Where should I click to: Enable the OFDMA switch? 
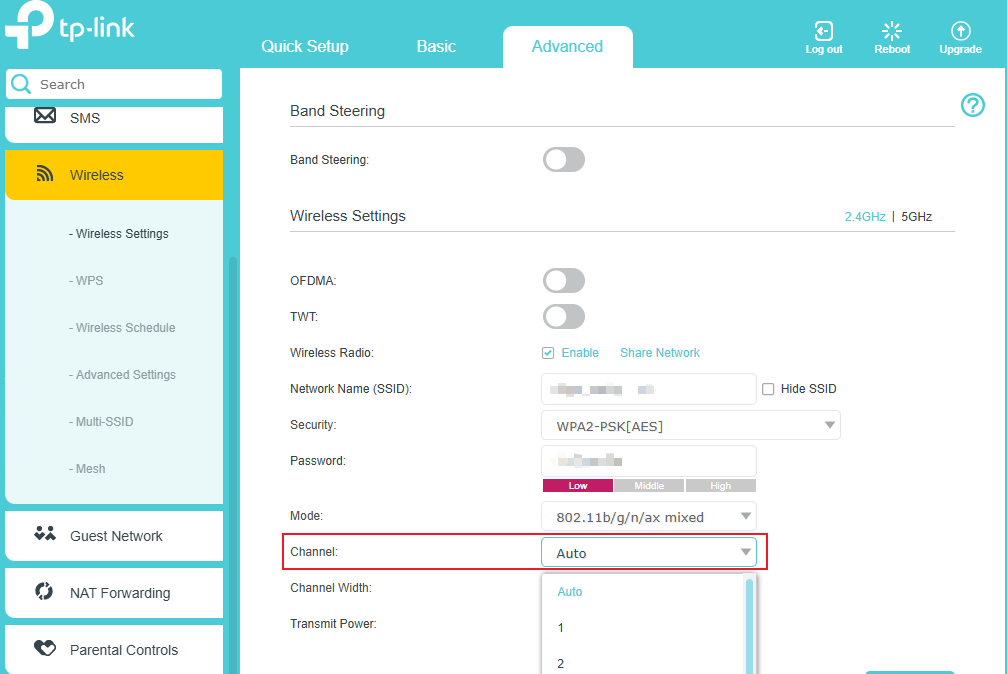click(563, 280)
